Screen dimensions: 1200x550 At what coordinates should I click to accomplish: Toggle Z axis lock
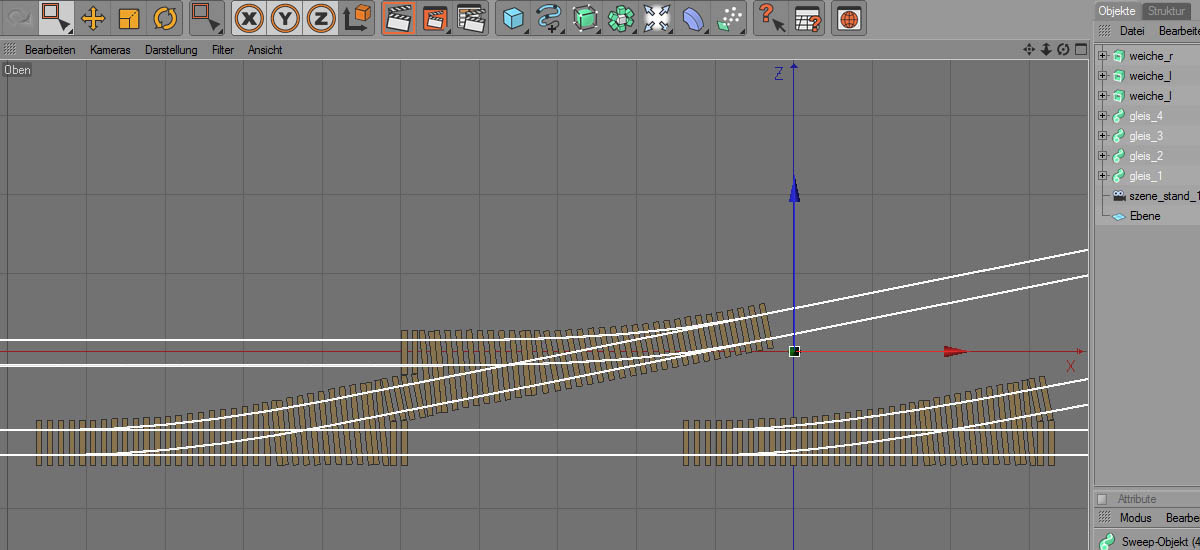tap(320, 18)
